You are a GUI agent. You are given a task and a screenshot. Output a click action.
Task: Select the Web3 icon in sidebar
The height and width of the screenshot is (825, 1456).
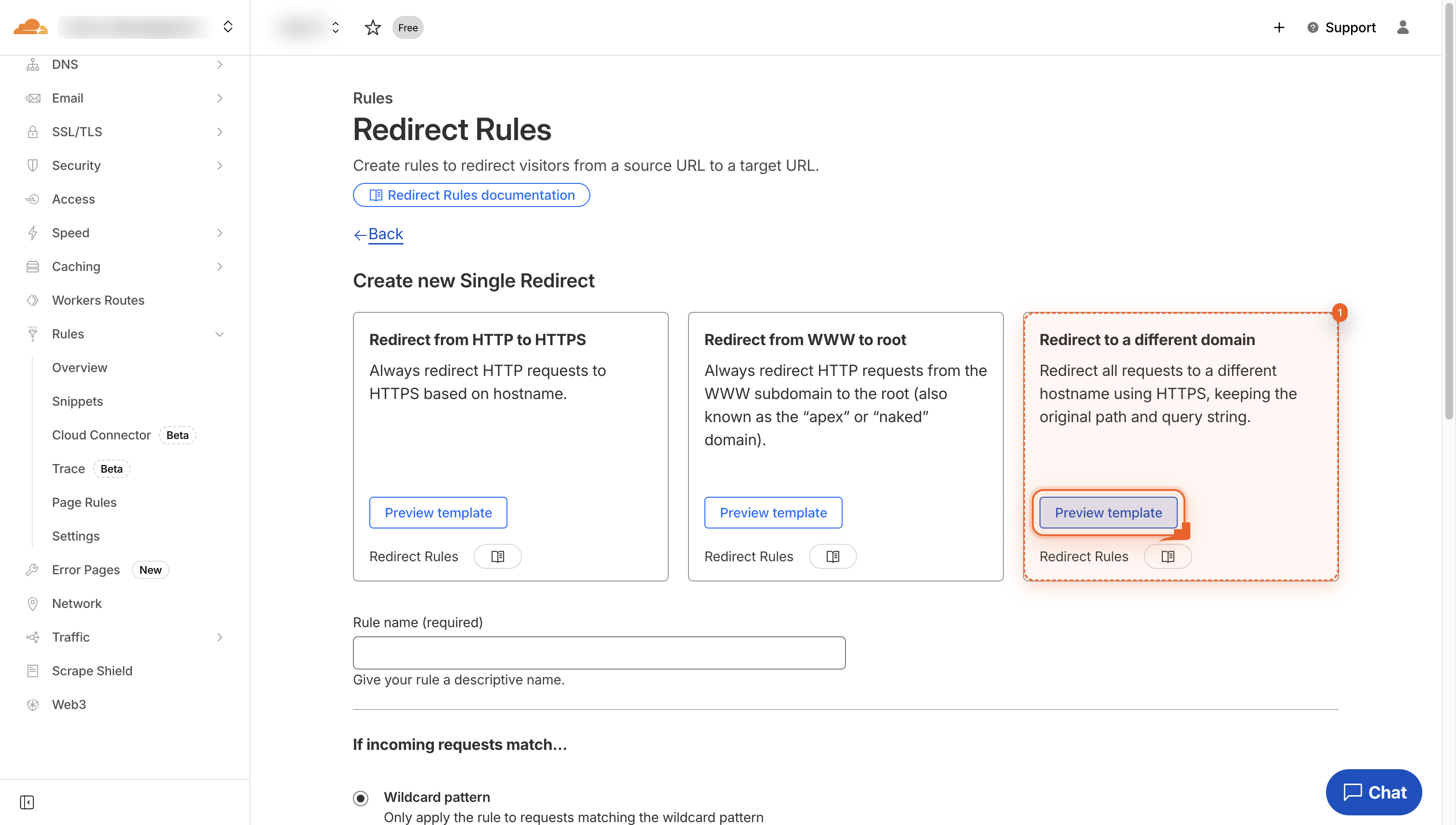[32, 704]
